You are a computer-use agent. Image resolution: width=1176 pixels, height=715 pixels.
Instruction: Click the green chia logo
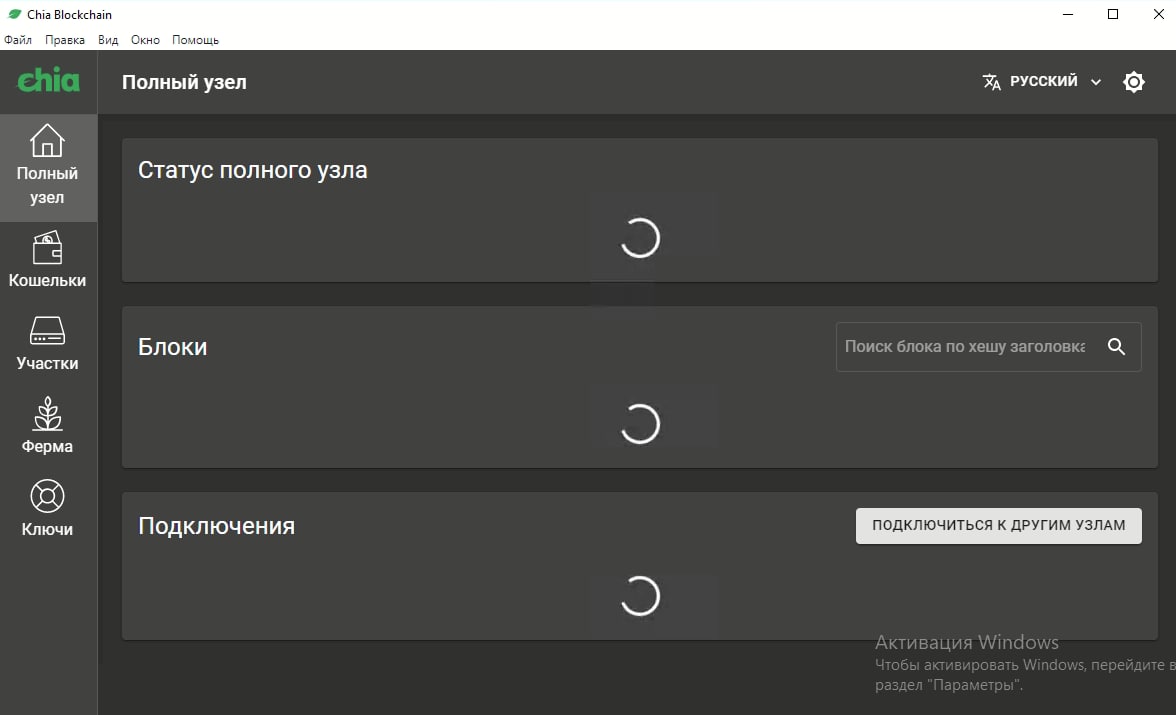tap(48, 80)
